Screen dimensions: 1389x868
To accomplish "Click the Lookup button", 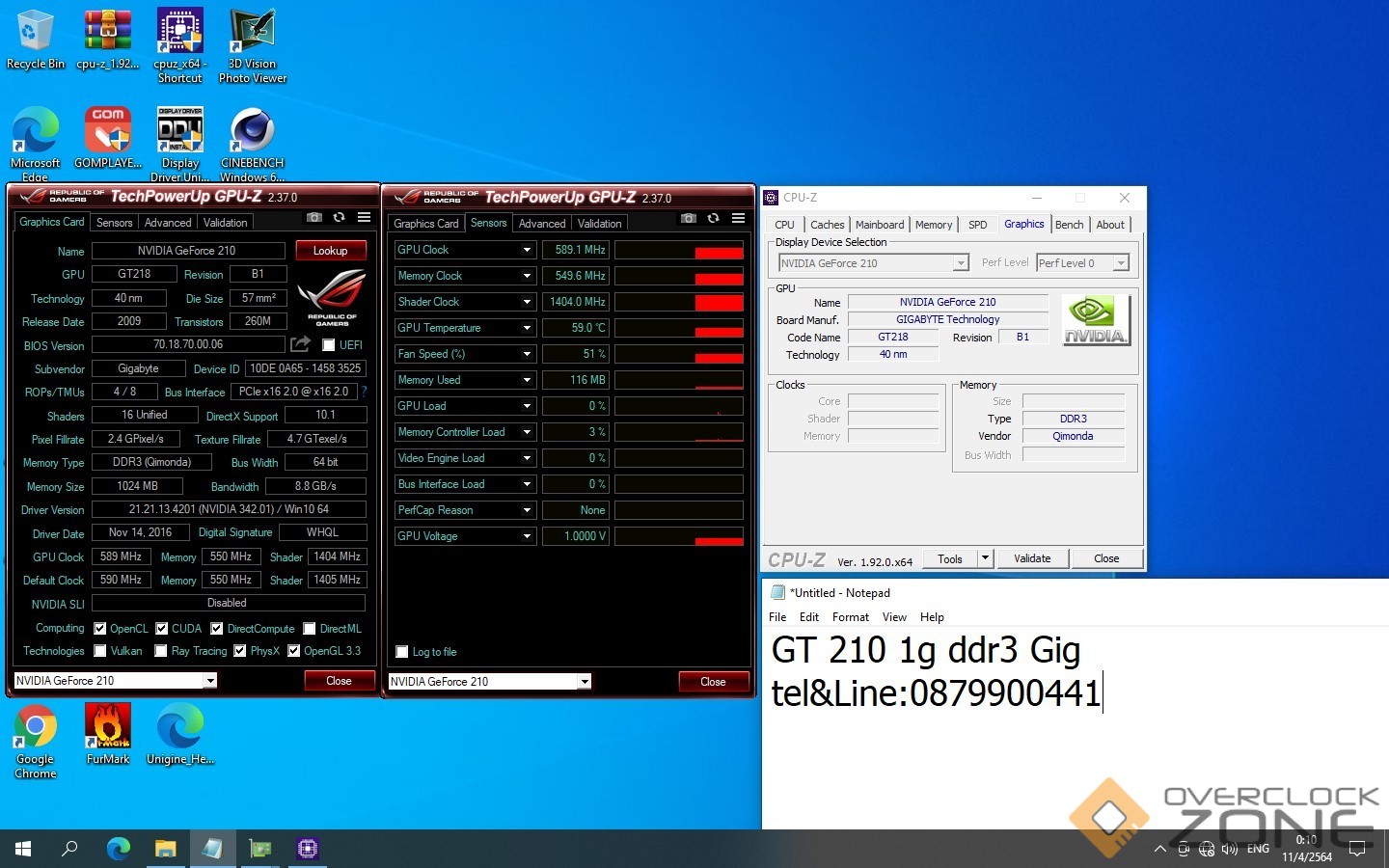I will (x=330, y=251).
